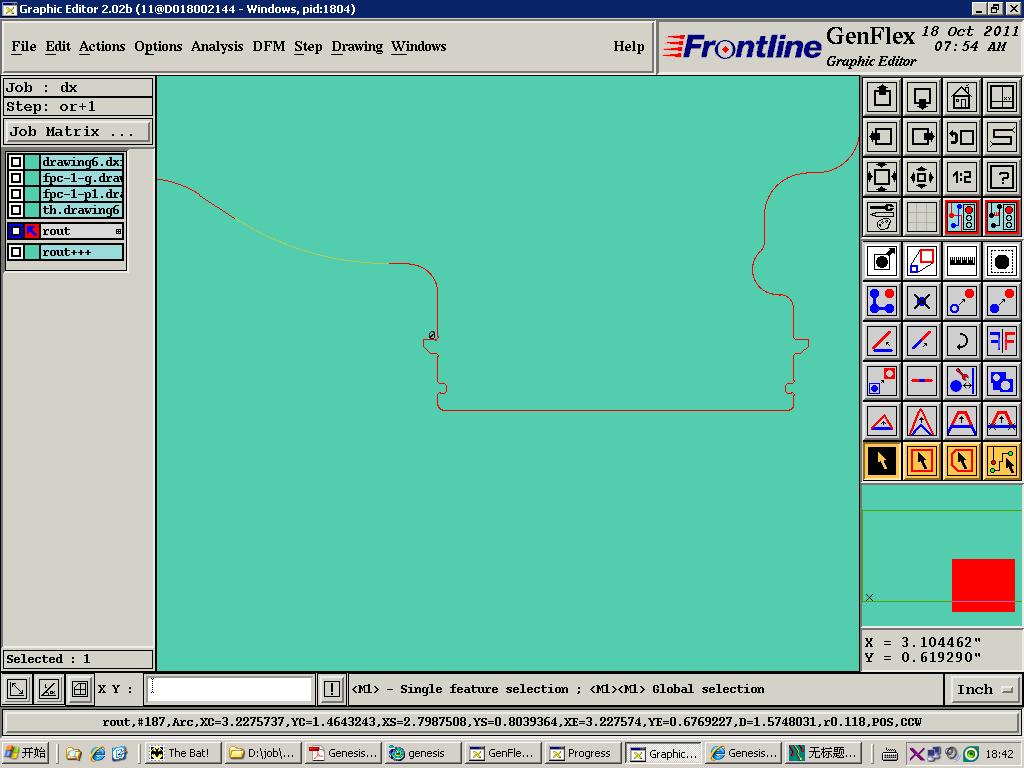Open the wrench and palette display settings icon
This screenshot has height=768, width=1024.
coord(882,217)
